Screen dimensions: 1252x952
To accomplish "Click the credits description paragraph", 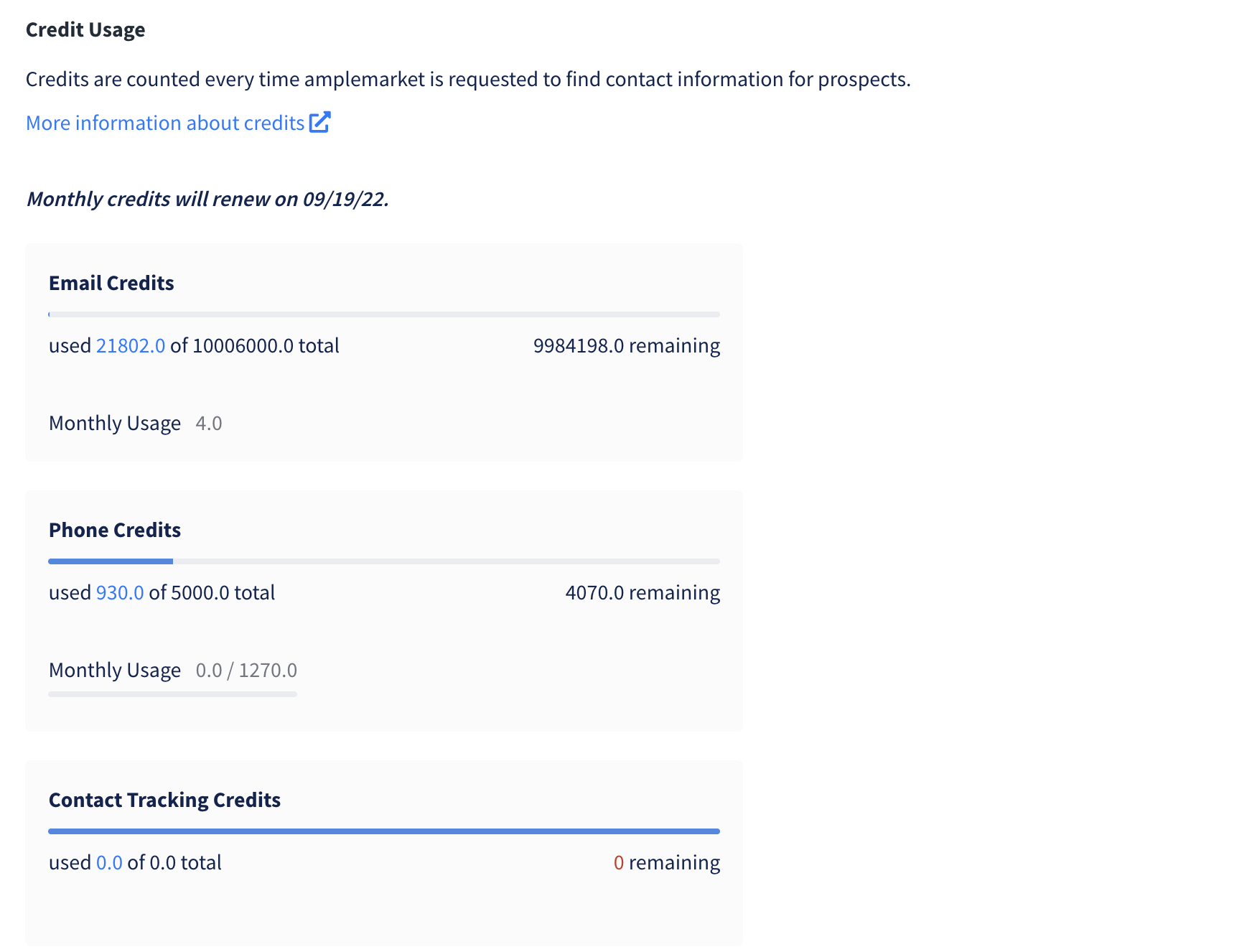I will tap(468, 79).
